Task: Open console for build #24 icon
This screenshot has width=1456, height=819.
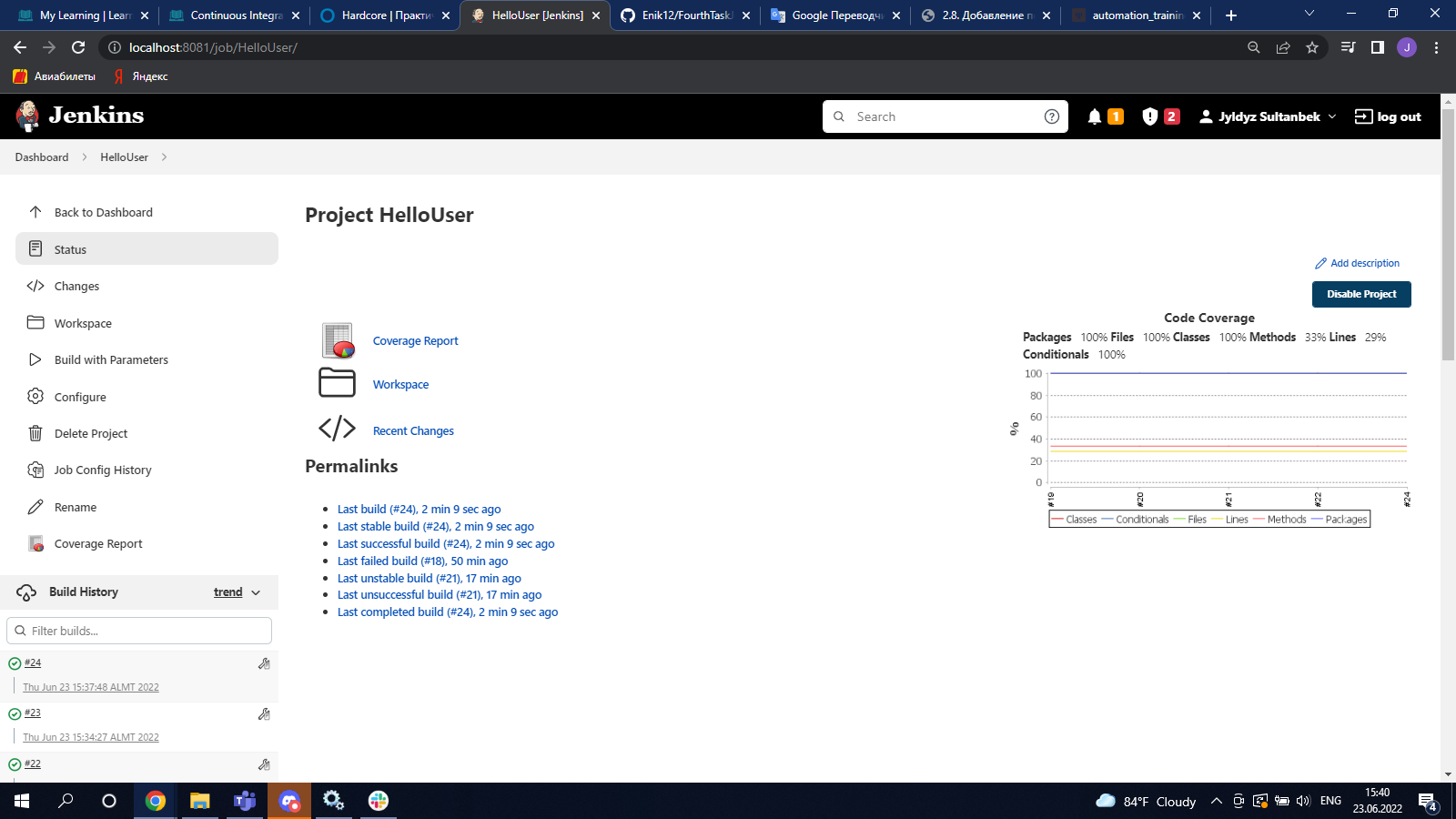Action: [x=264, y=663]
